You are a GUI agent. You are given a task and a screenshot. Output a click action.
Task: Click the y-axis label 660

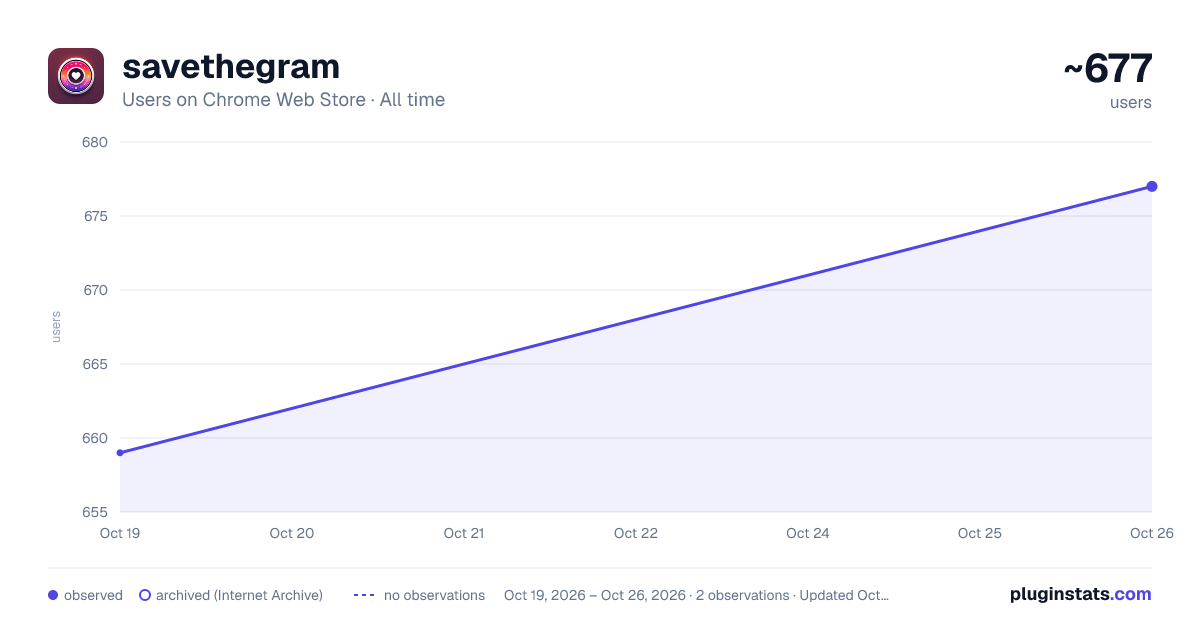pyautogui.click(x=94, y=438)
